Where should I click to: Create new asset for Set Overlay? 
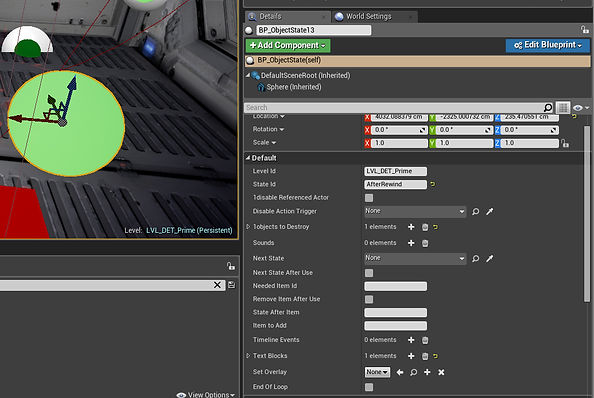[x=427, y=372]
